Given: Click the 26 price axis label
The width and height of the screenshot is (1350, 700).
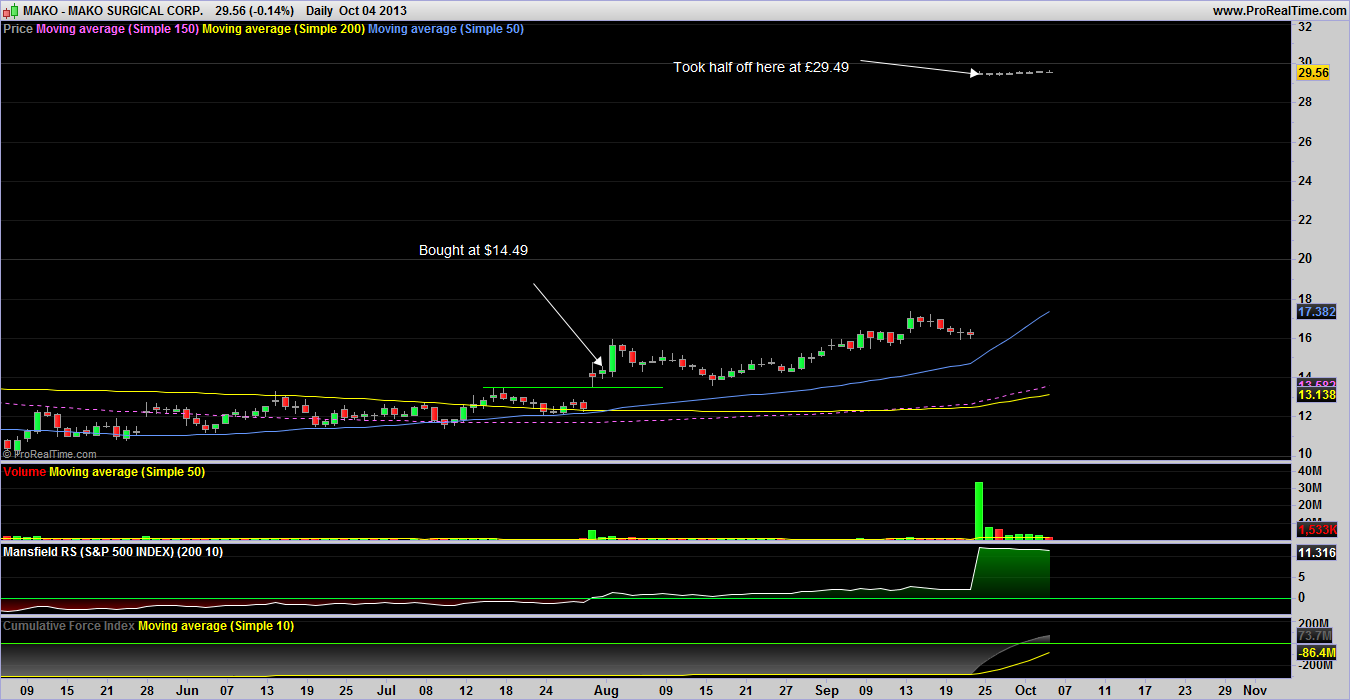Looking at the screenshot, I should tap(1304, 142).
